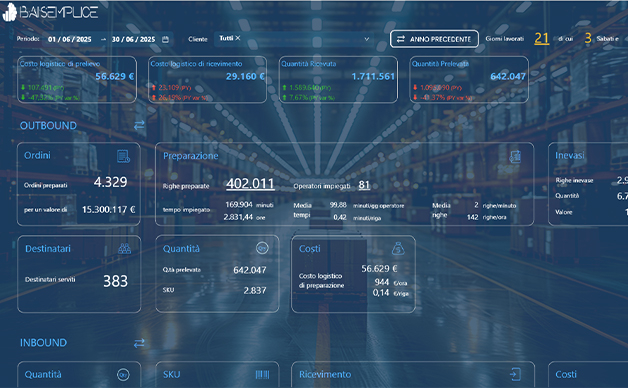Click the Q.tà prelevata value 642.047
Viewport: 628px width, 388px height.
[250, 270]
